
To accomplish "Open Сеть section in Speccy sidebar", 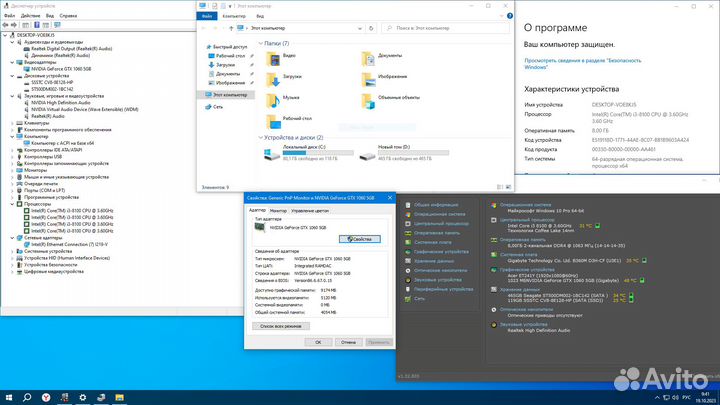I will [419, 298].
